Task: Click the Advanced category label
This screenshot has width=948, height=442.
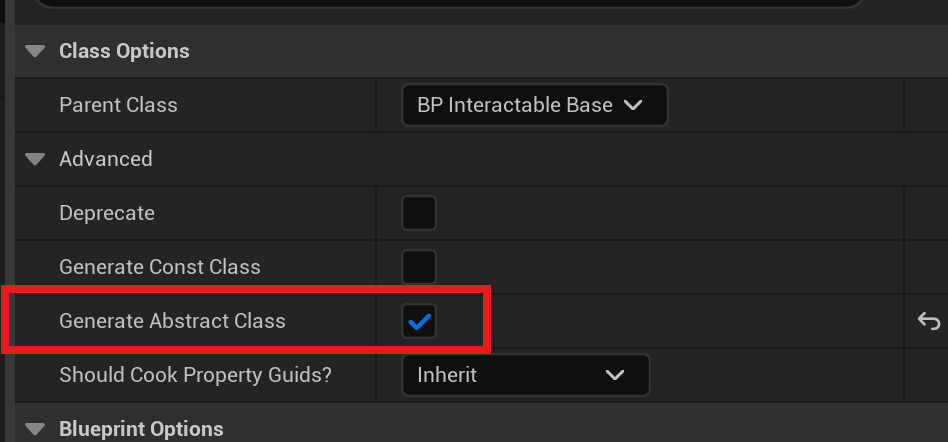Action: 106,159
